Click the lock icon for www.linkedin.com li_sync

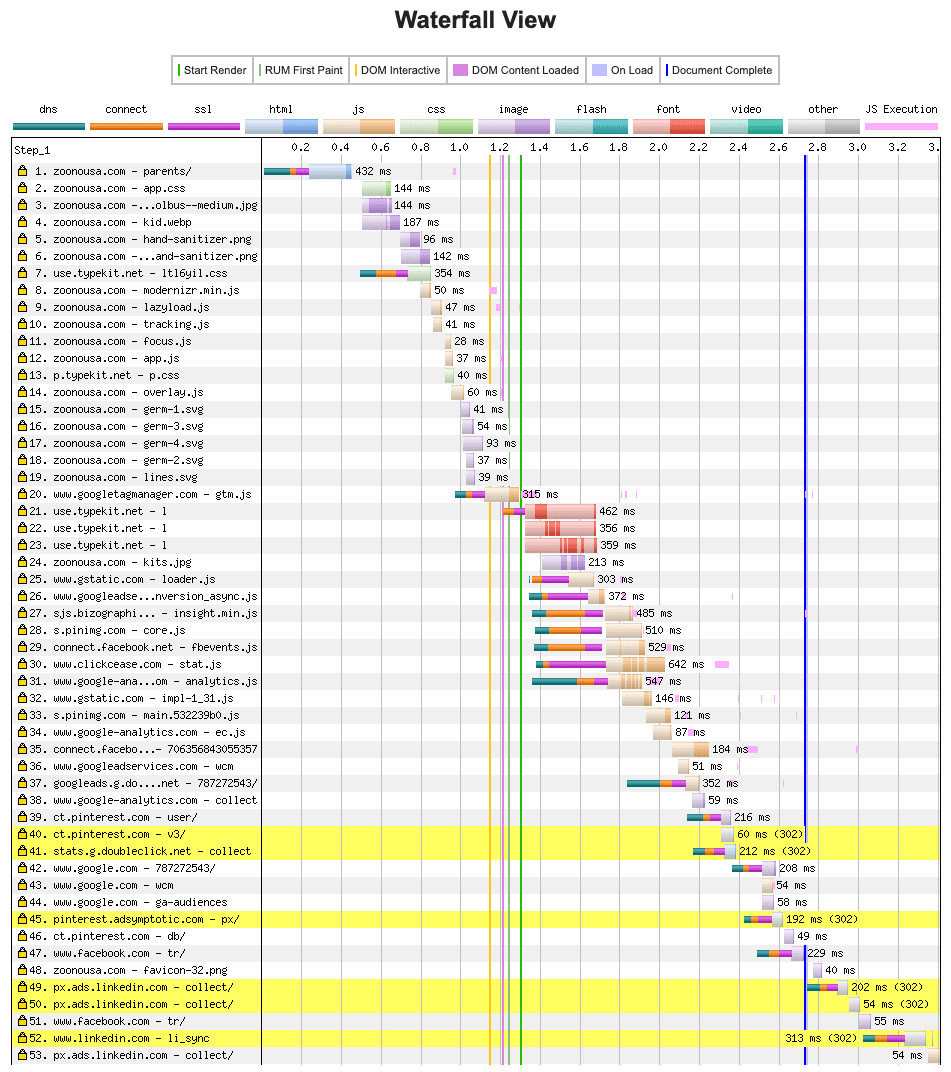pyautogui.click(x=23, y=1038)
